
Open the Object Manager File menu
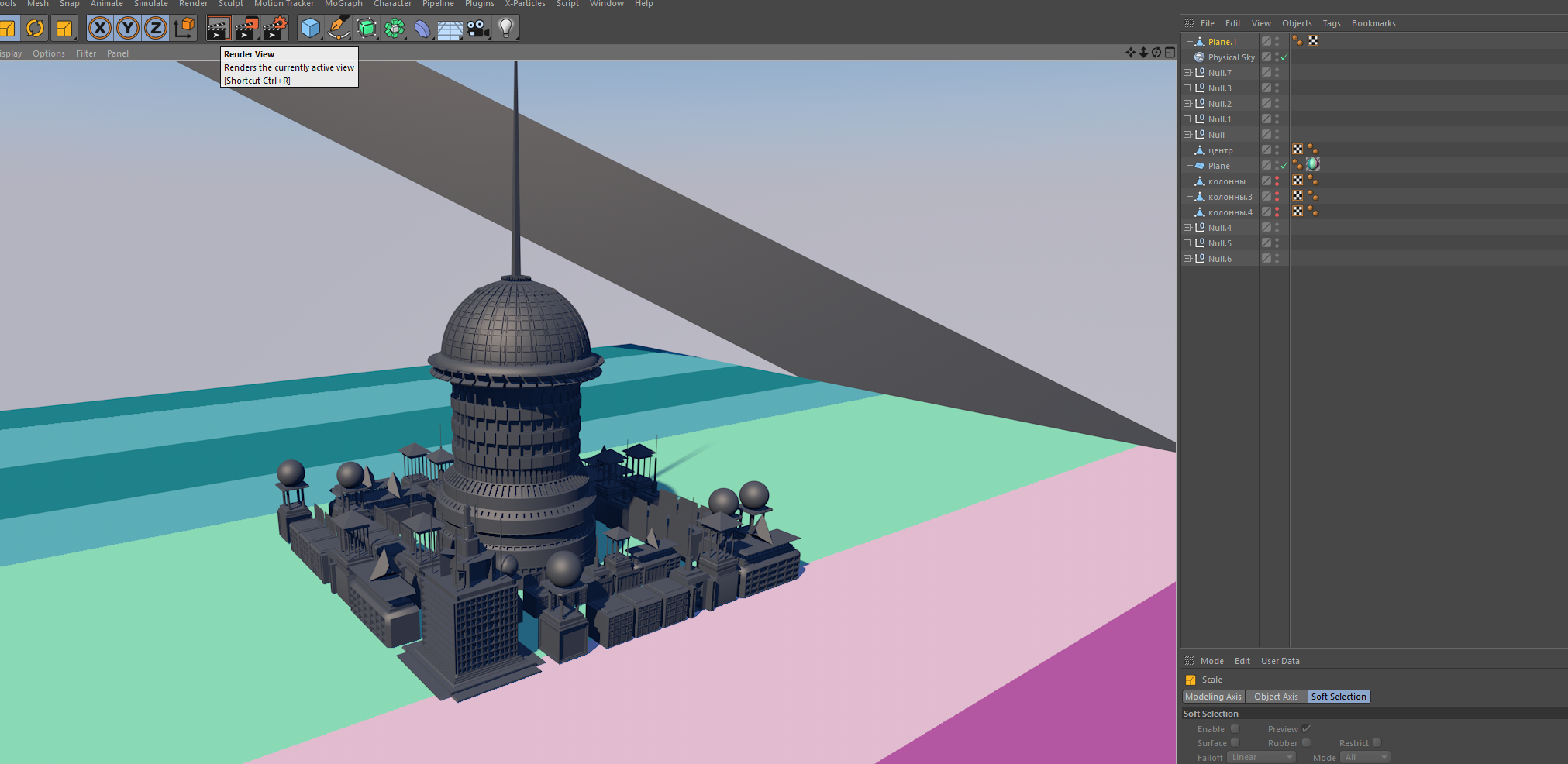click(1208, 23)
